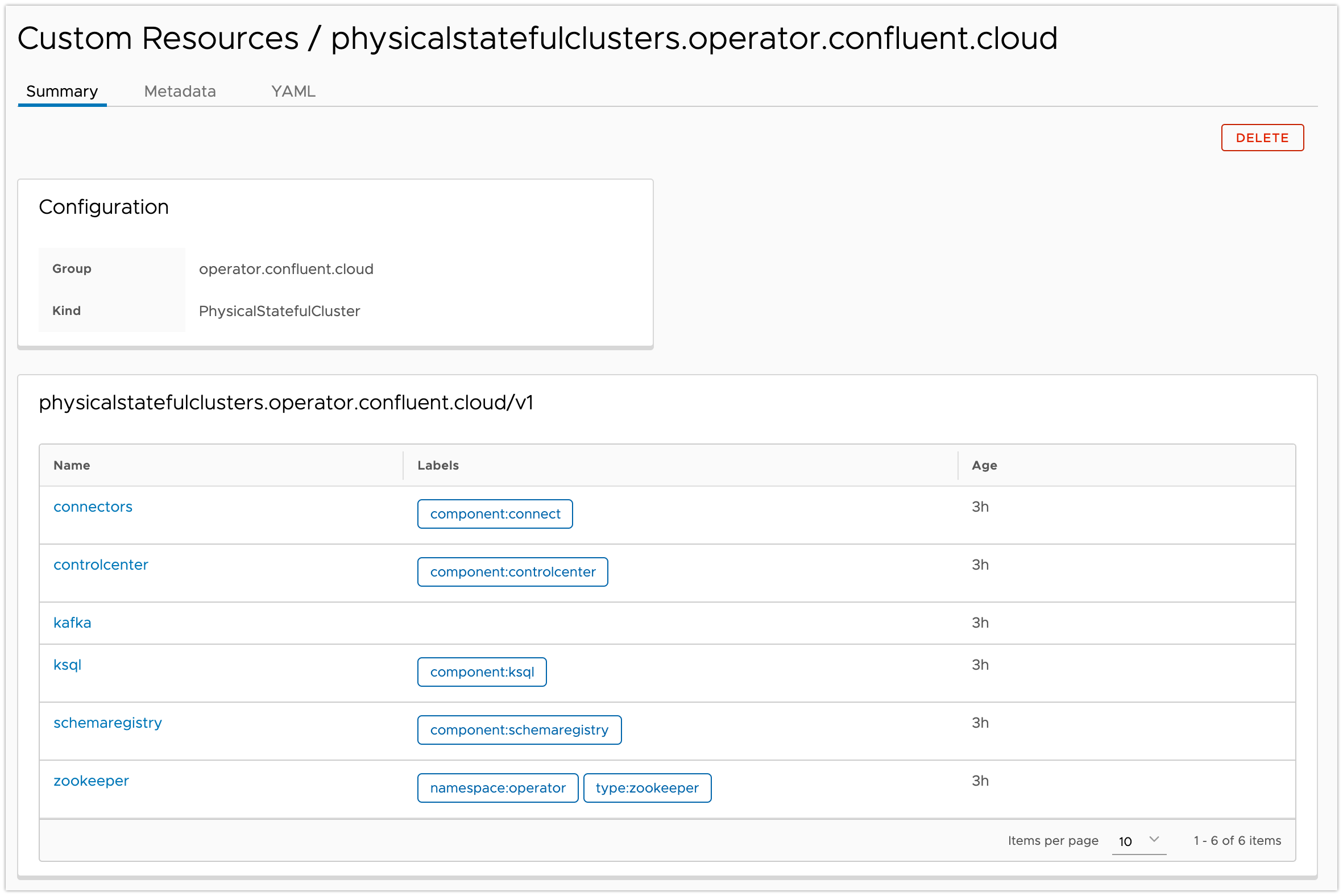Open the controlcenter resource link
1343x896 pixels.
click(x=101, y=565)
